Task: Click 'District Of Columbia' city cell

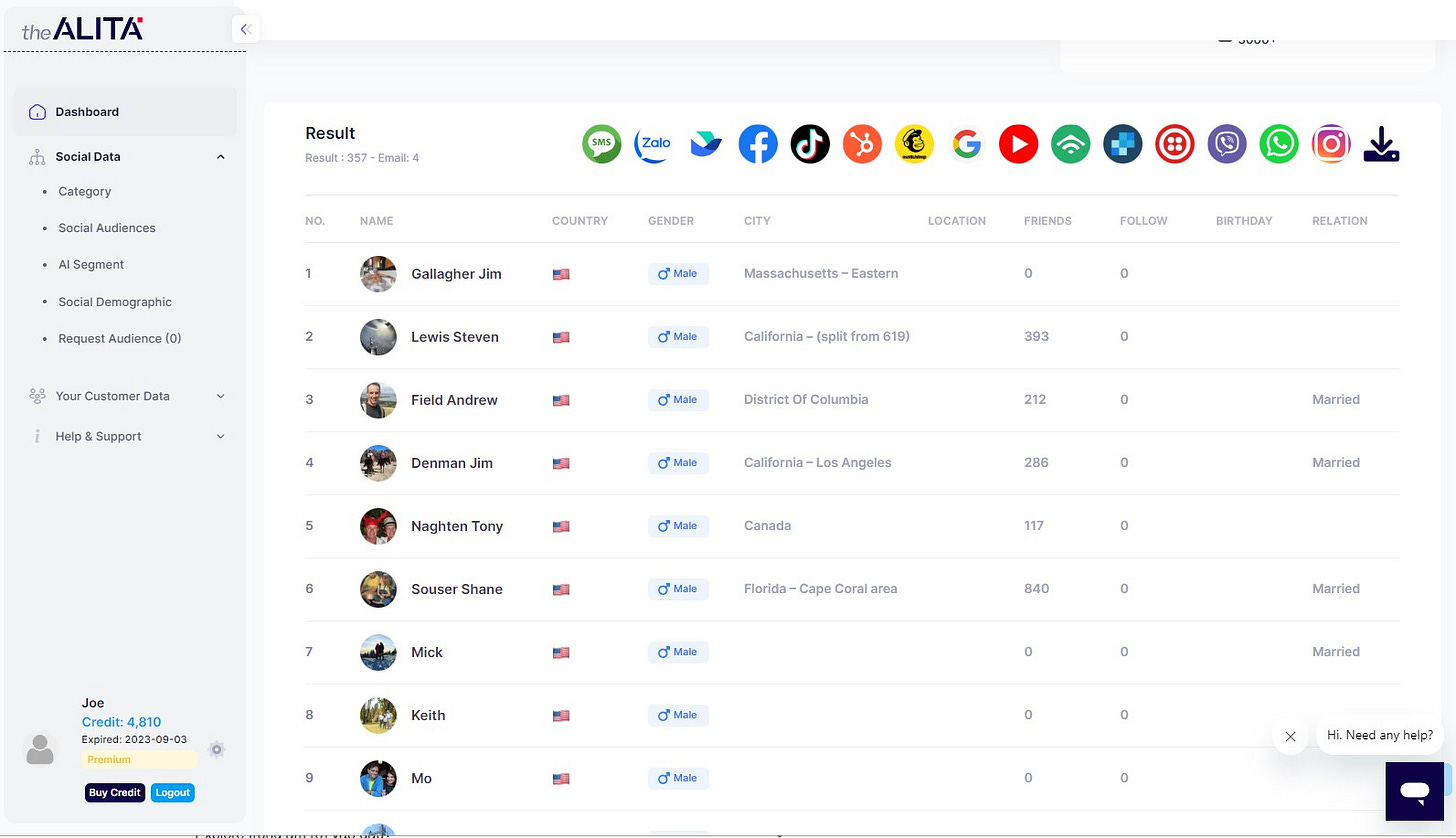Action: (x=806, y=400)
